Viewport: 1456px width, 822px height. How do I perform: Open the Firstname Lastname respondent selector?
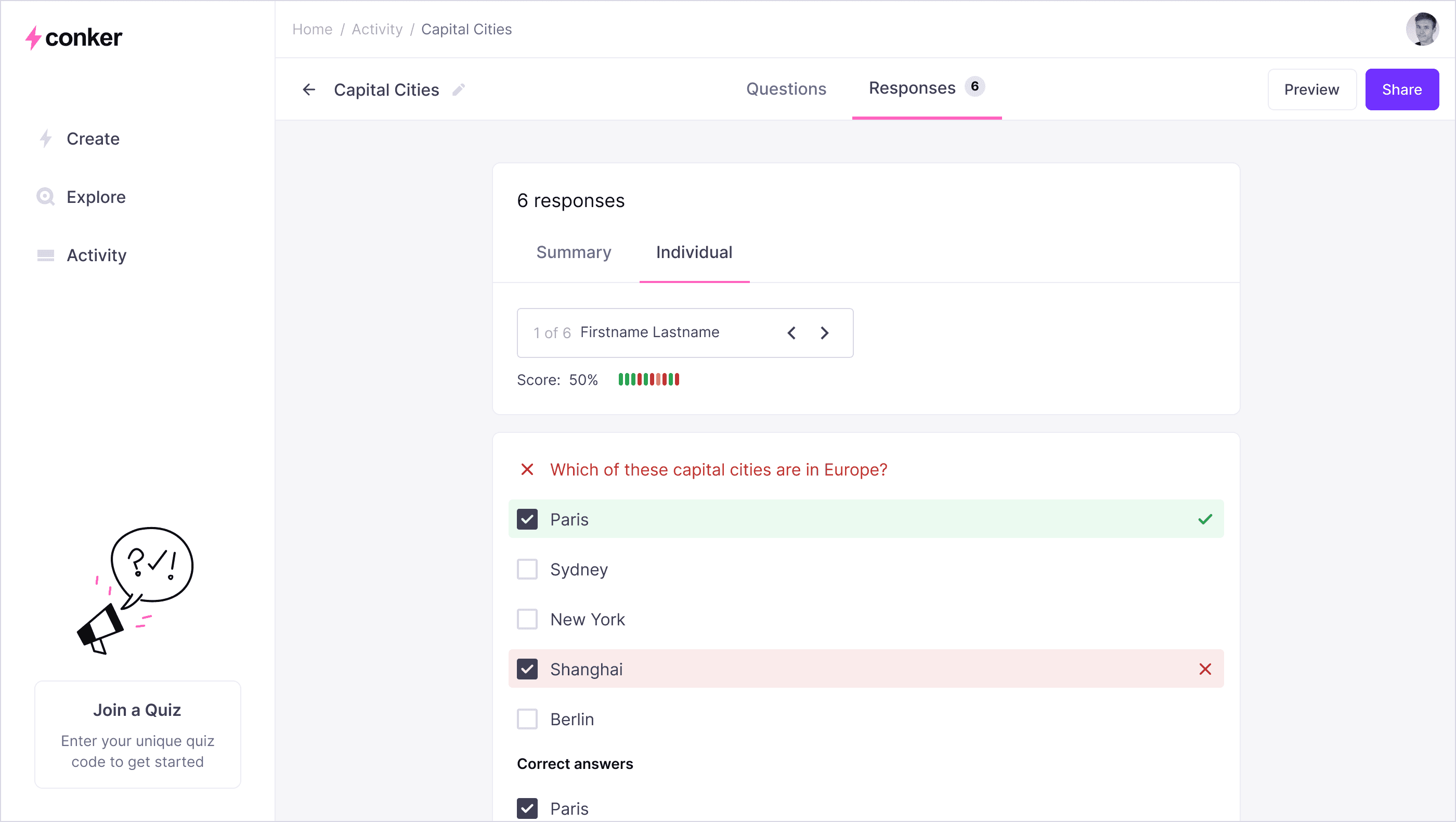point(649,332)
